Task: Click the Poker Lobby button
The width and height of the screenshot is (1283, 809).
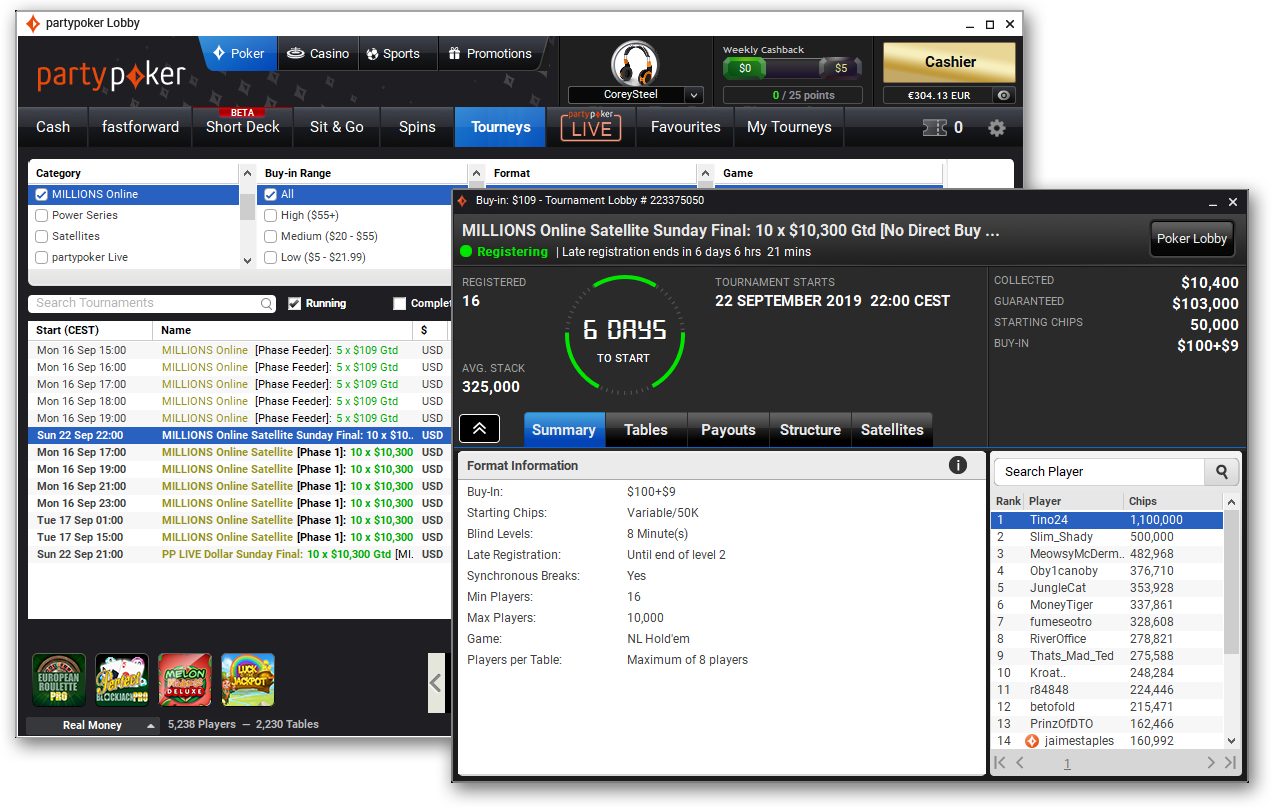Action: click(1191, 239)
